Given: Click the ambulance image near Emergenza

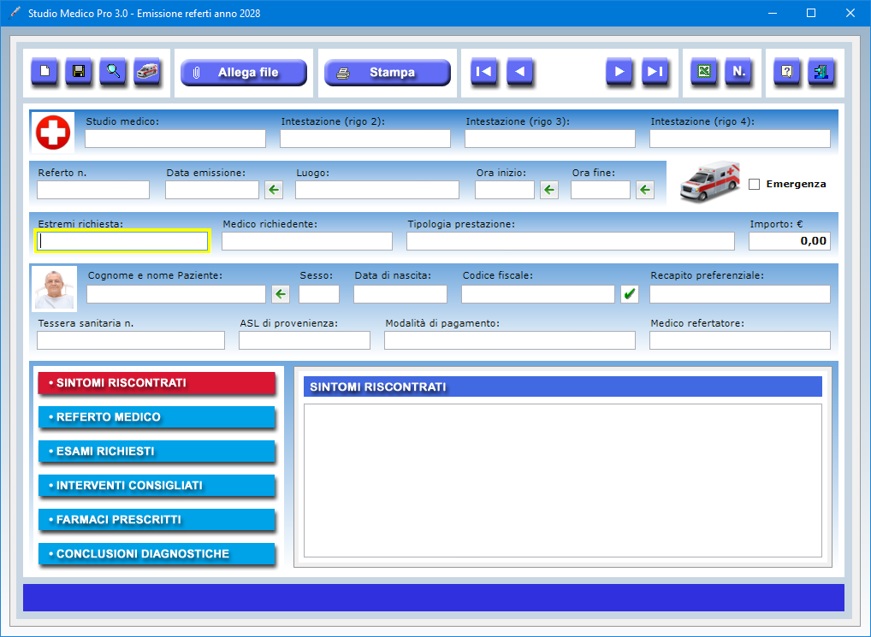Looking at the screenshot, I should [x=710, y=182].
